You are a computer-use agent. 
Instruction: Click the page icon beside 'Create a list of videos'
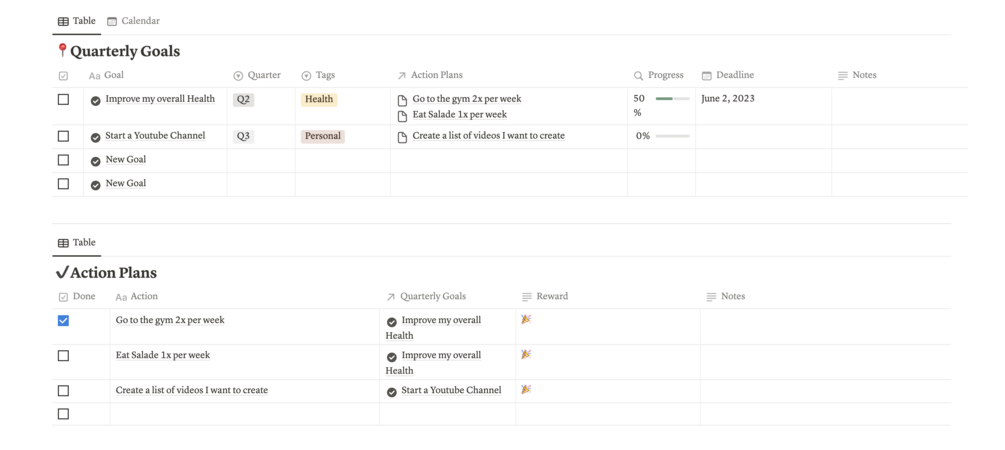[402, 137]
